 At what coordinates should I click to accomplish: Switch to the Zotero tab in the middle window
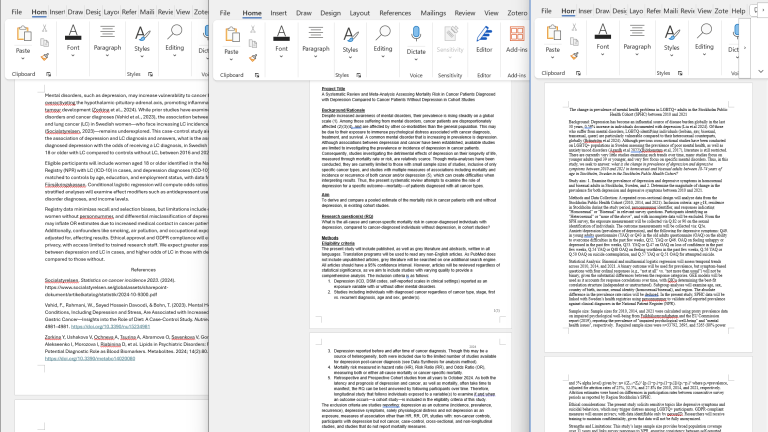517,13
